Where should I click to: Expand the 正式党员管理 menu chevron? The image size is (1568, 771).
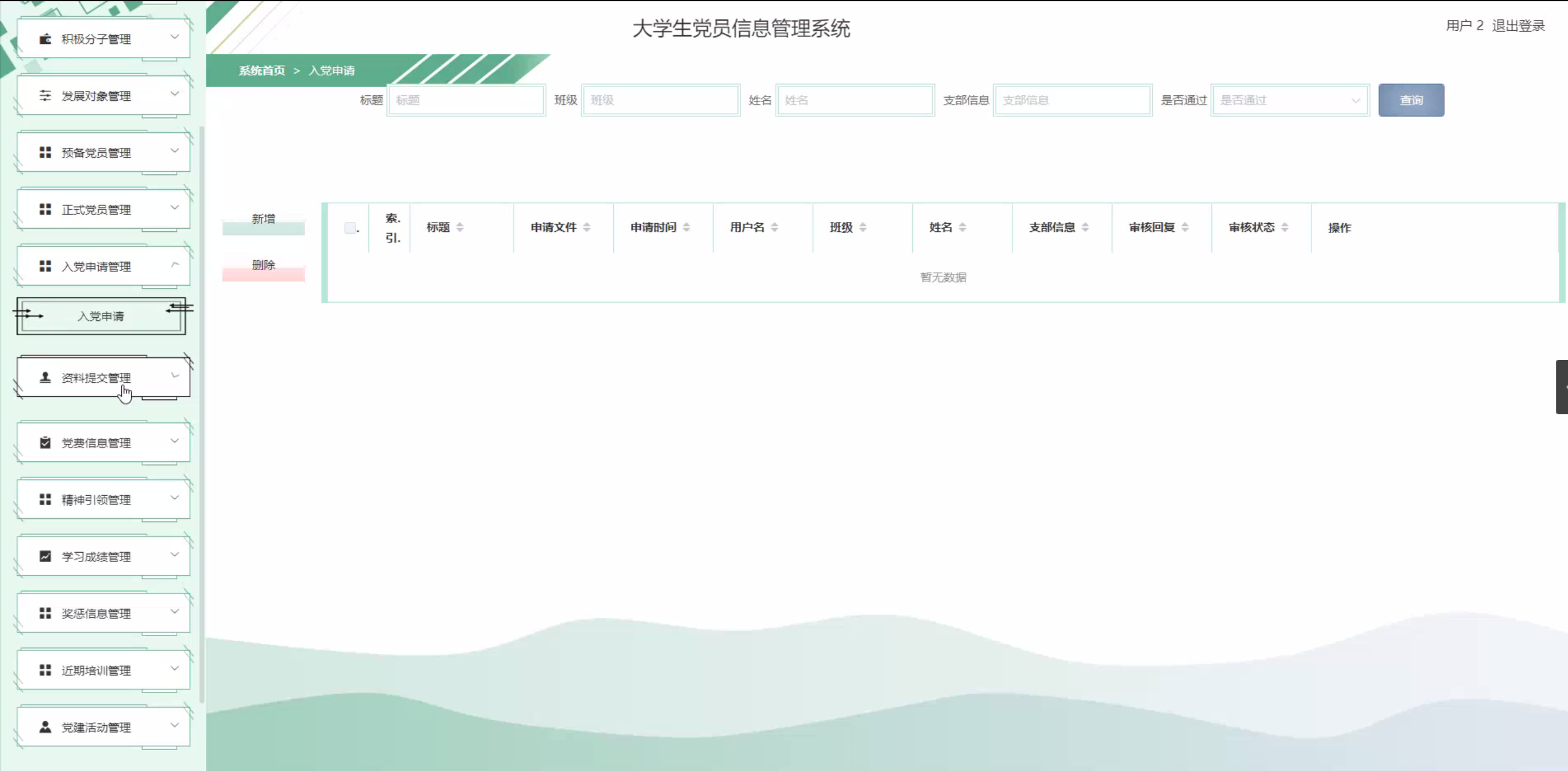click(x=175, y=208)
